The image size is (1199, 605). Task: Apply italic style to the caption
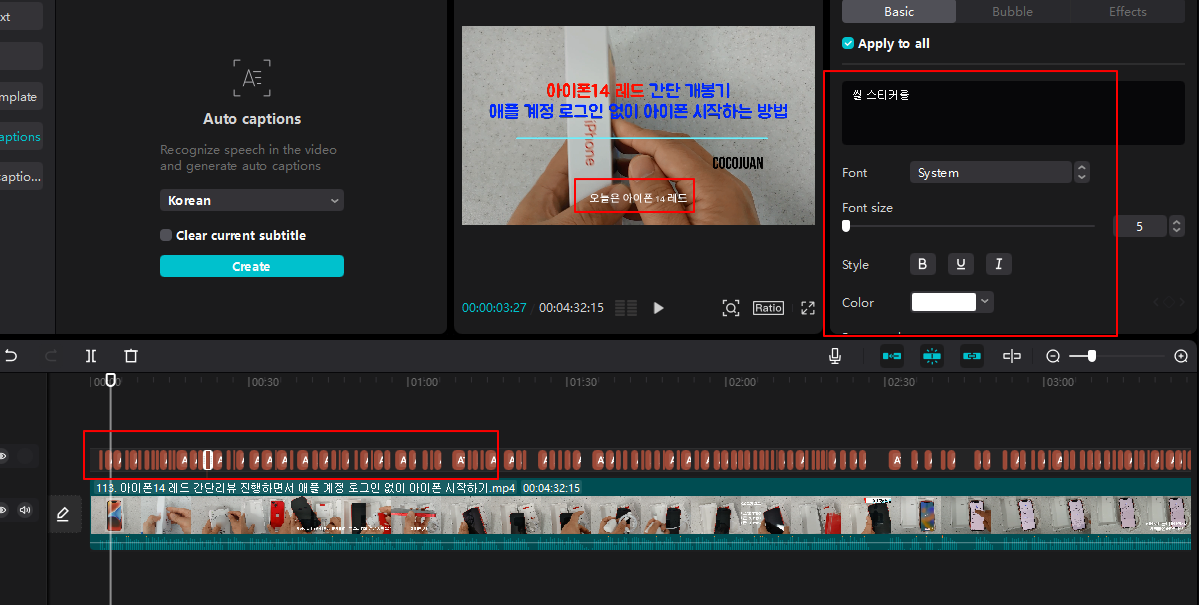(999, 264)
